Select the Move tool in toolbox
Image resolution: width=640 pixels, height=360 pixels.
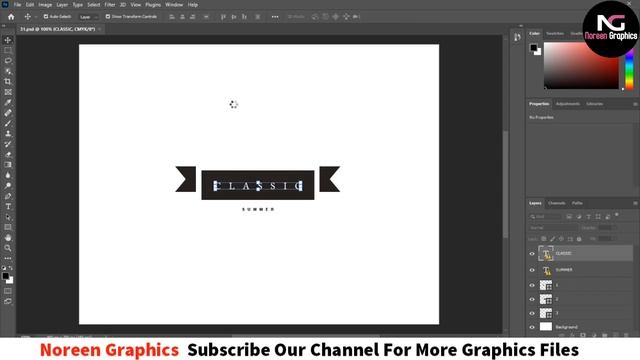tap(8, 40)
